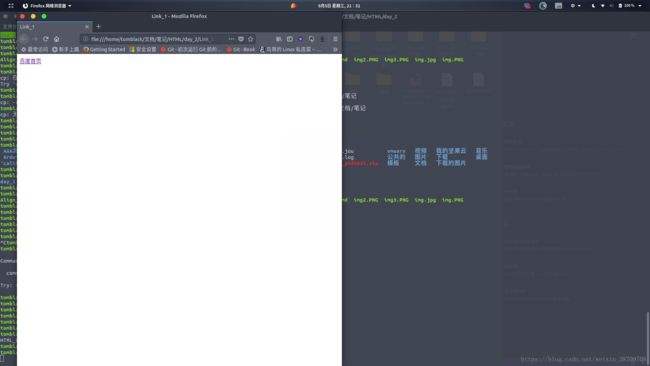
Task: Click the round clock-style tray icon
Action: pyautogui.click(x=543, y=6)
